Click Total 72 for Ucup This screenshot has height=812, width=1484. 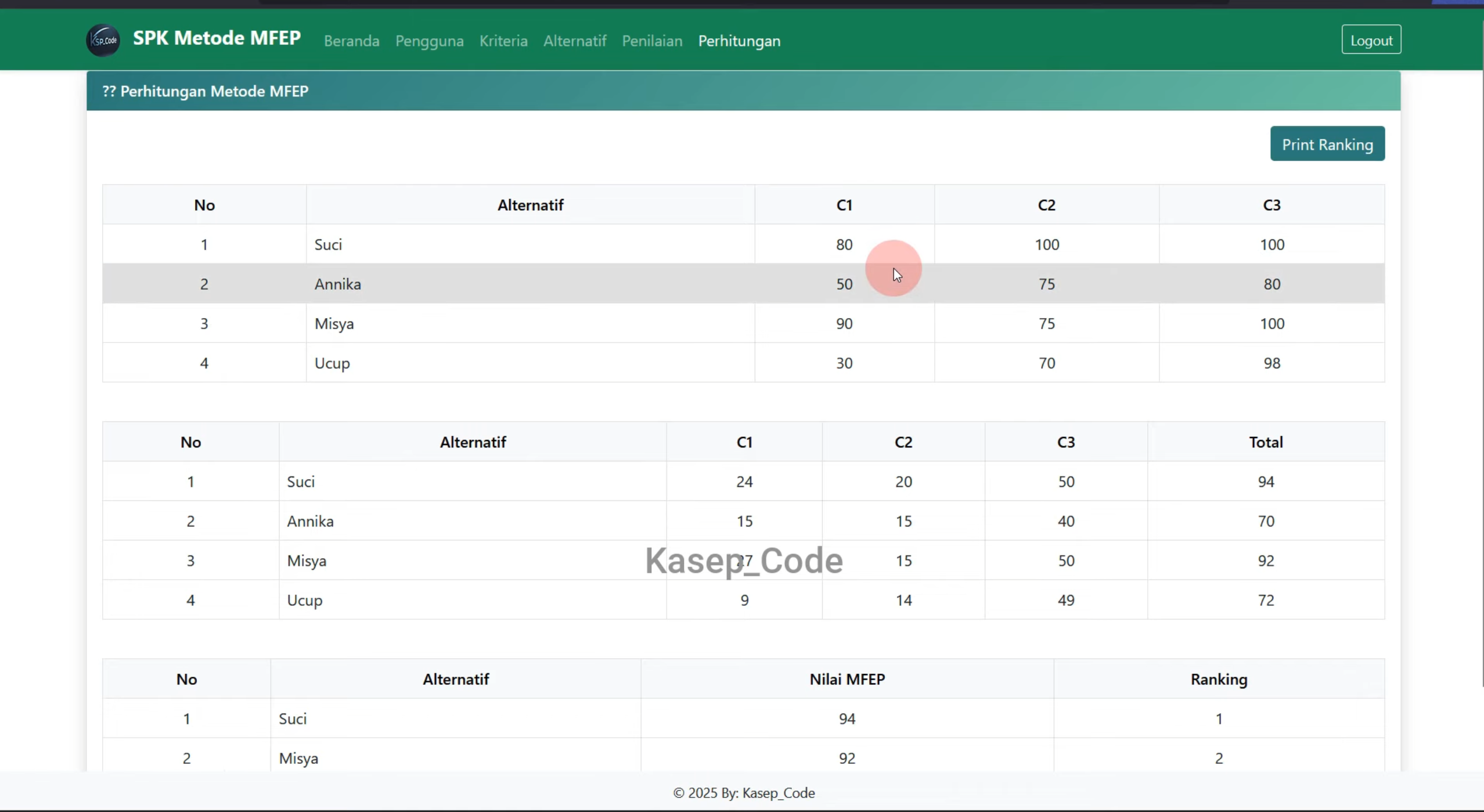[1266, 600]
